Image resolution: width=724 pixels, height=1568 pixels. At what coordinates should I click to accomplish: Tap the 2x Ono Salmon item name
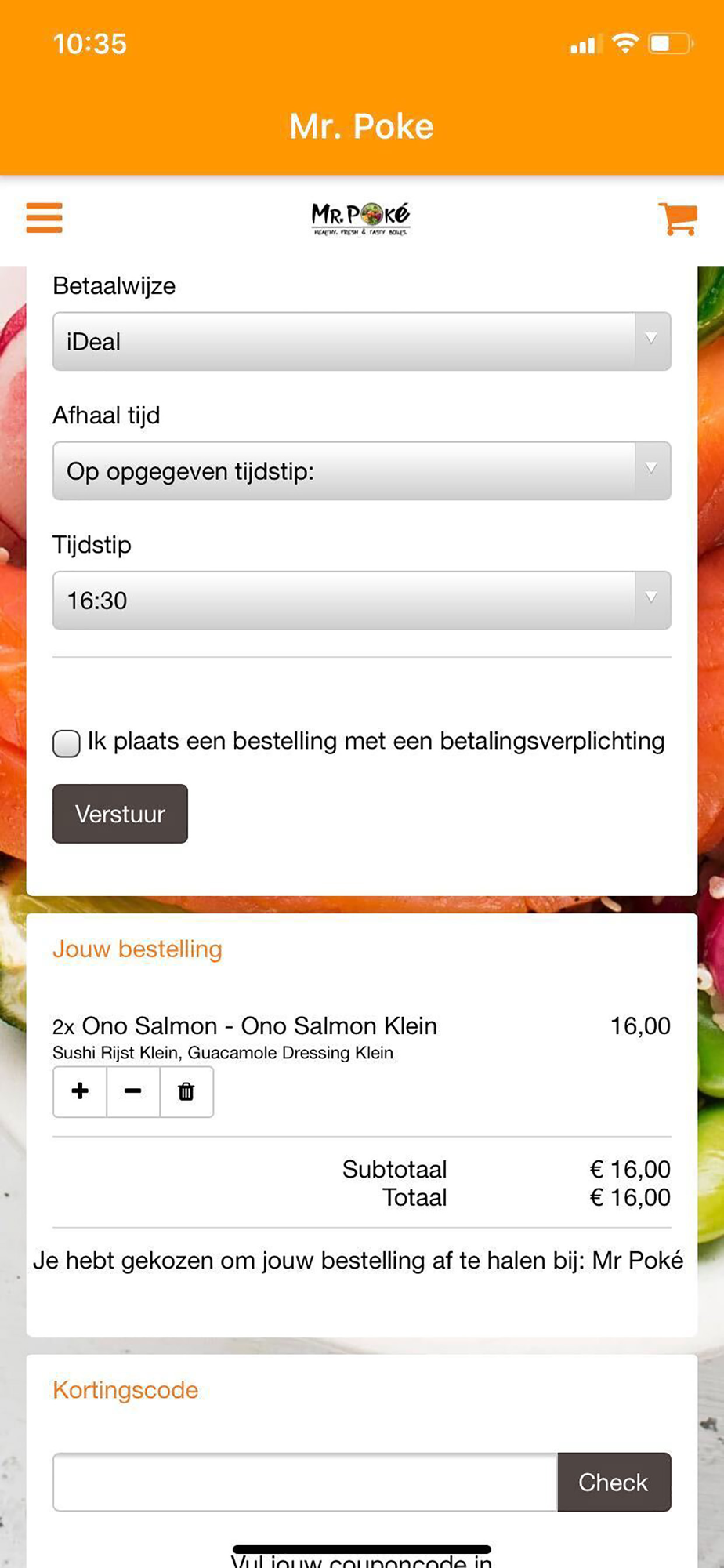click(x=244, y=1025)
